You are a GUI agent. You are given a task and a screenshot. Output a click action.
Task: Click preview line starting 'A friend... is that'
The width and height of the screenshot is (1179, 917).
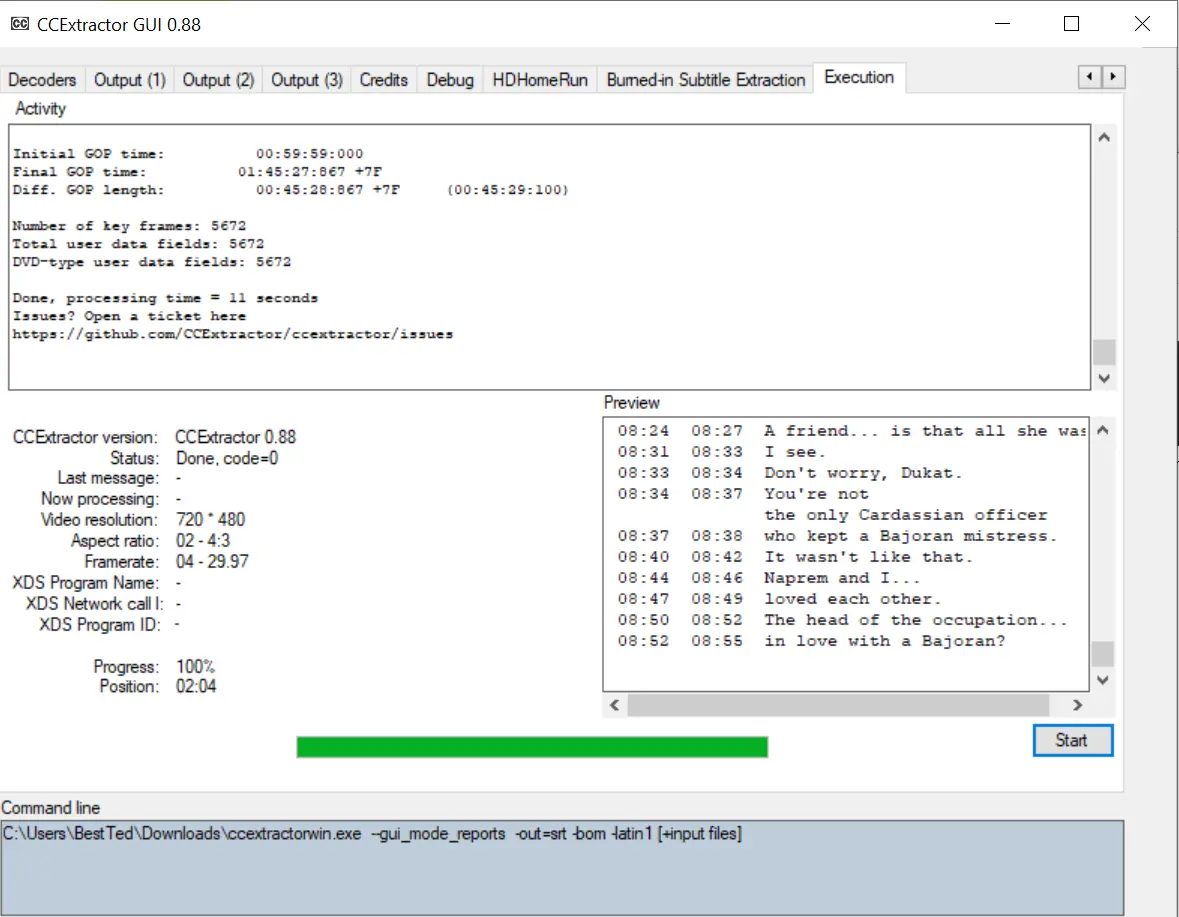pyautogui.click(x=925, y=431)
